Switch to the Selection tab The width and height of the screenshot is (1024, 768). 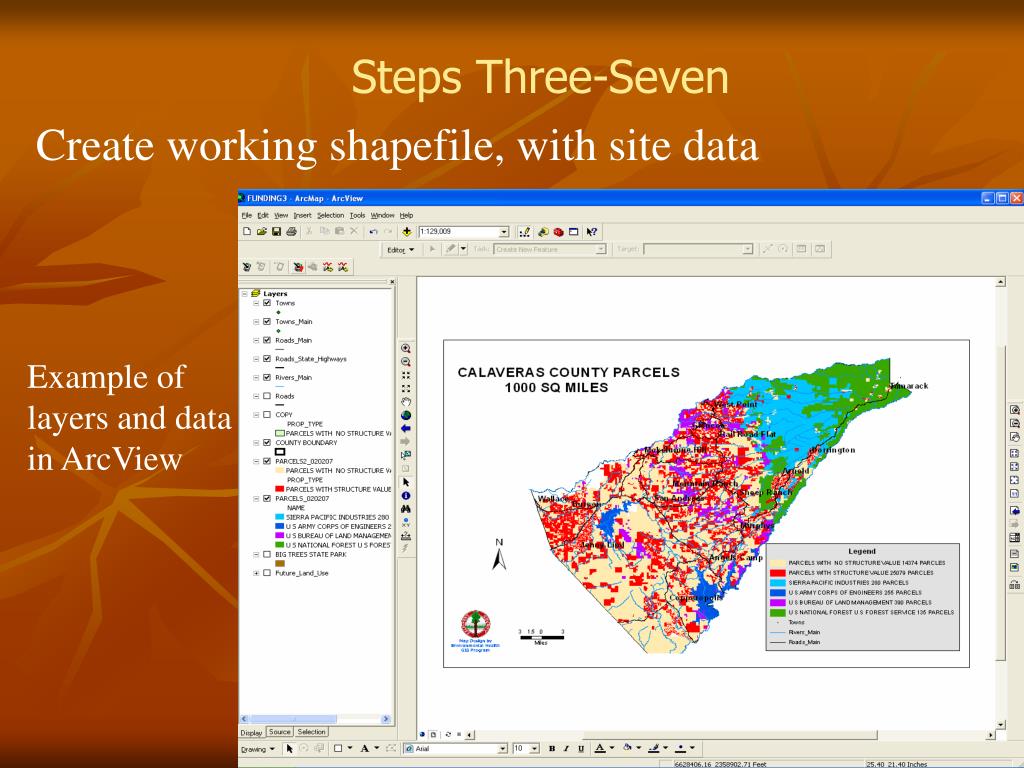pos(312,732)
